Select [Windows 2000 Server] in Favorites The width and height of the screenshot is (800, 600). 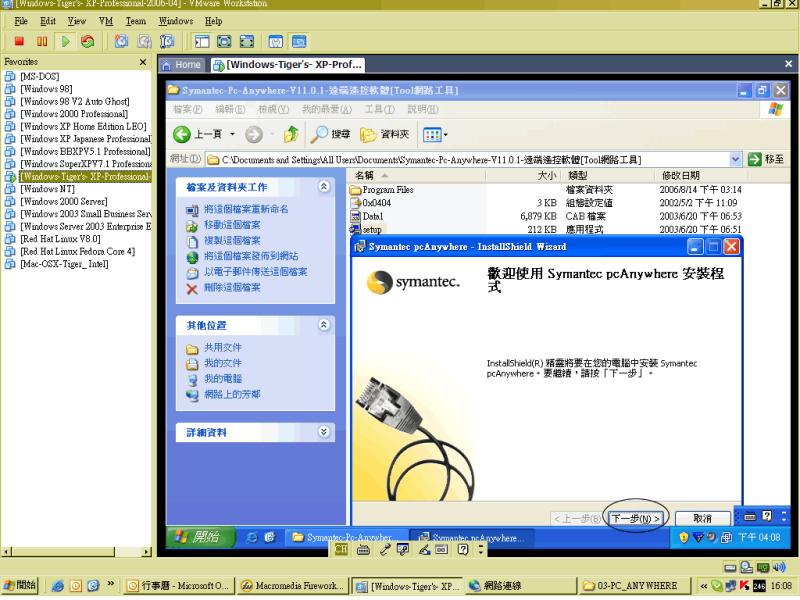[64, 202]
